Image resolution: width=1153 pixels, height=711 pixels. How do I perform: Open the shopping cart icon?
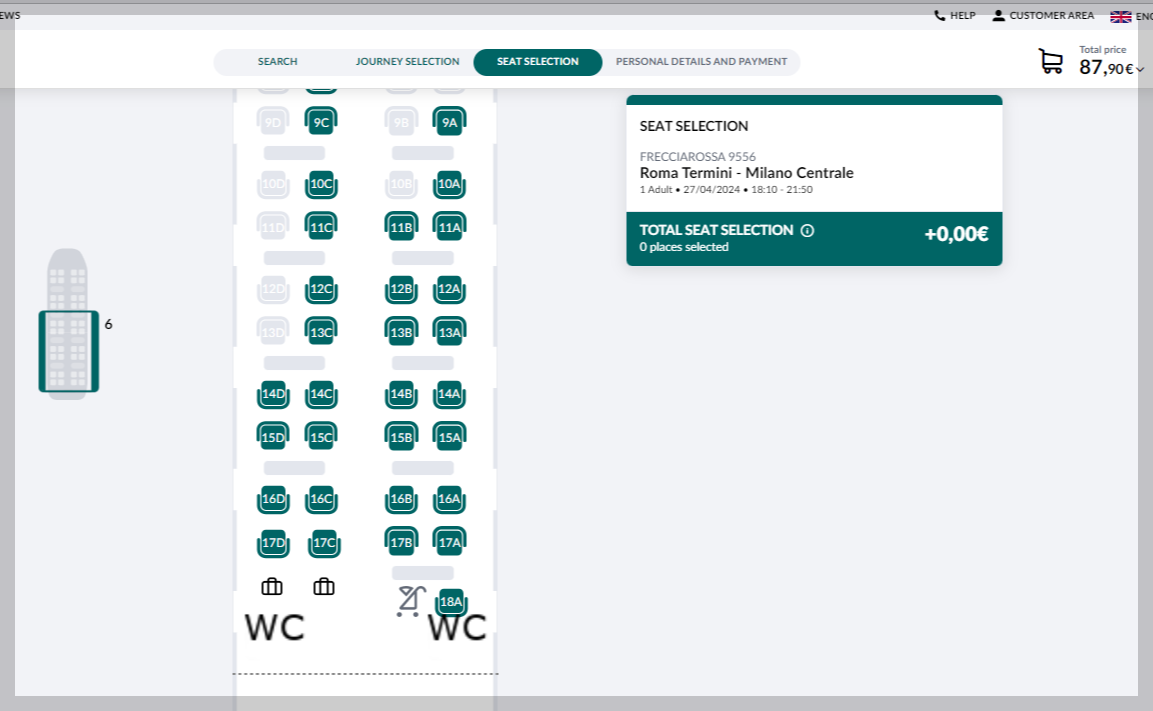click(1051, 61)
